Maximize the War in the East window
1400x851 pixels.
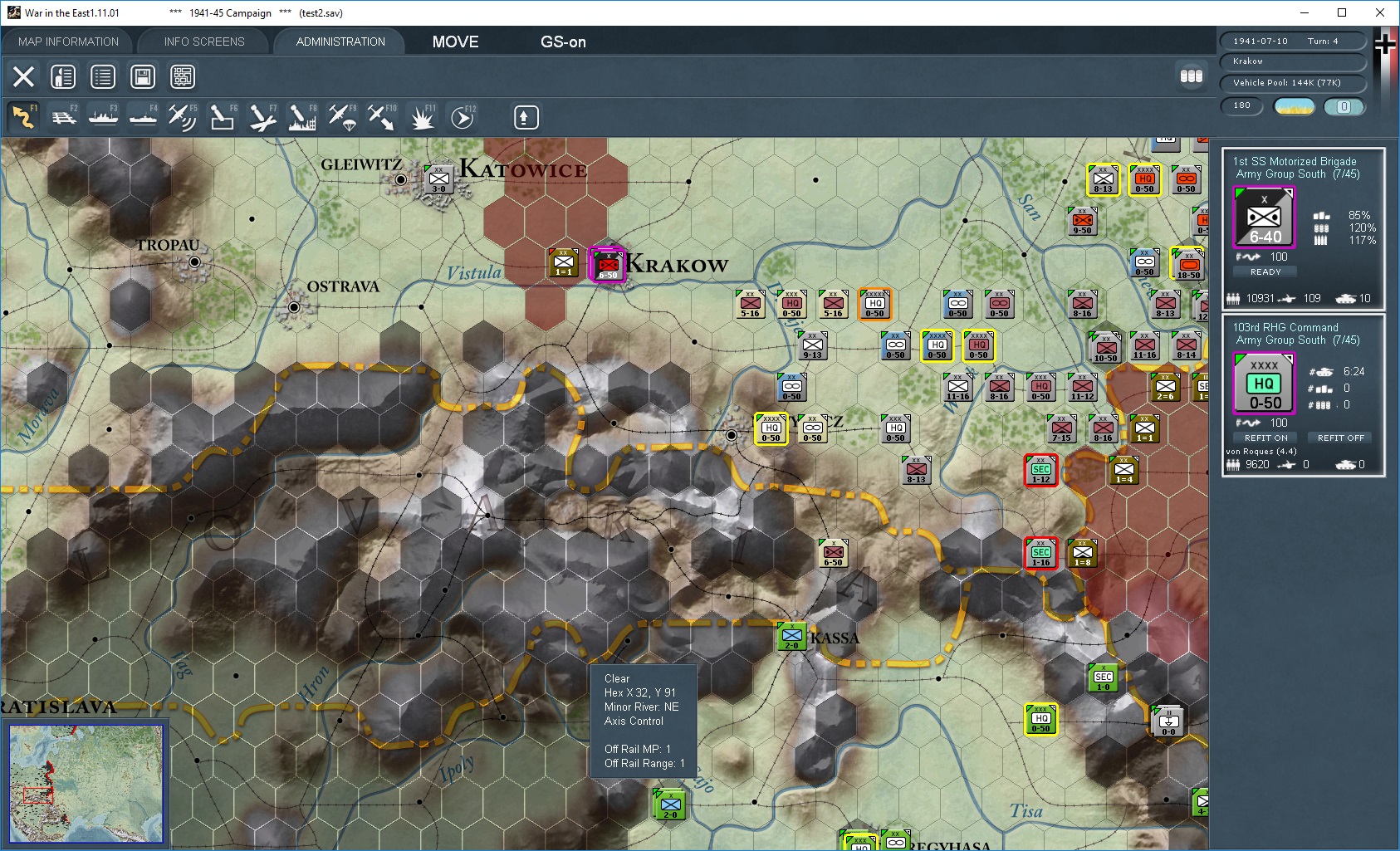tap(1342, 12)
